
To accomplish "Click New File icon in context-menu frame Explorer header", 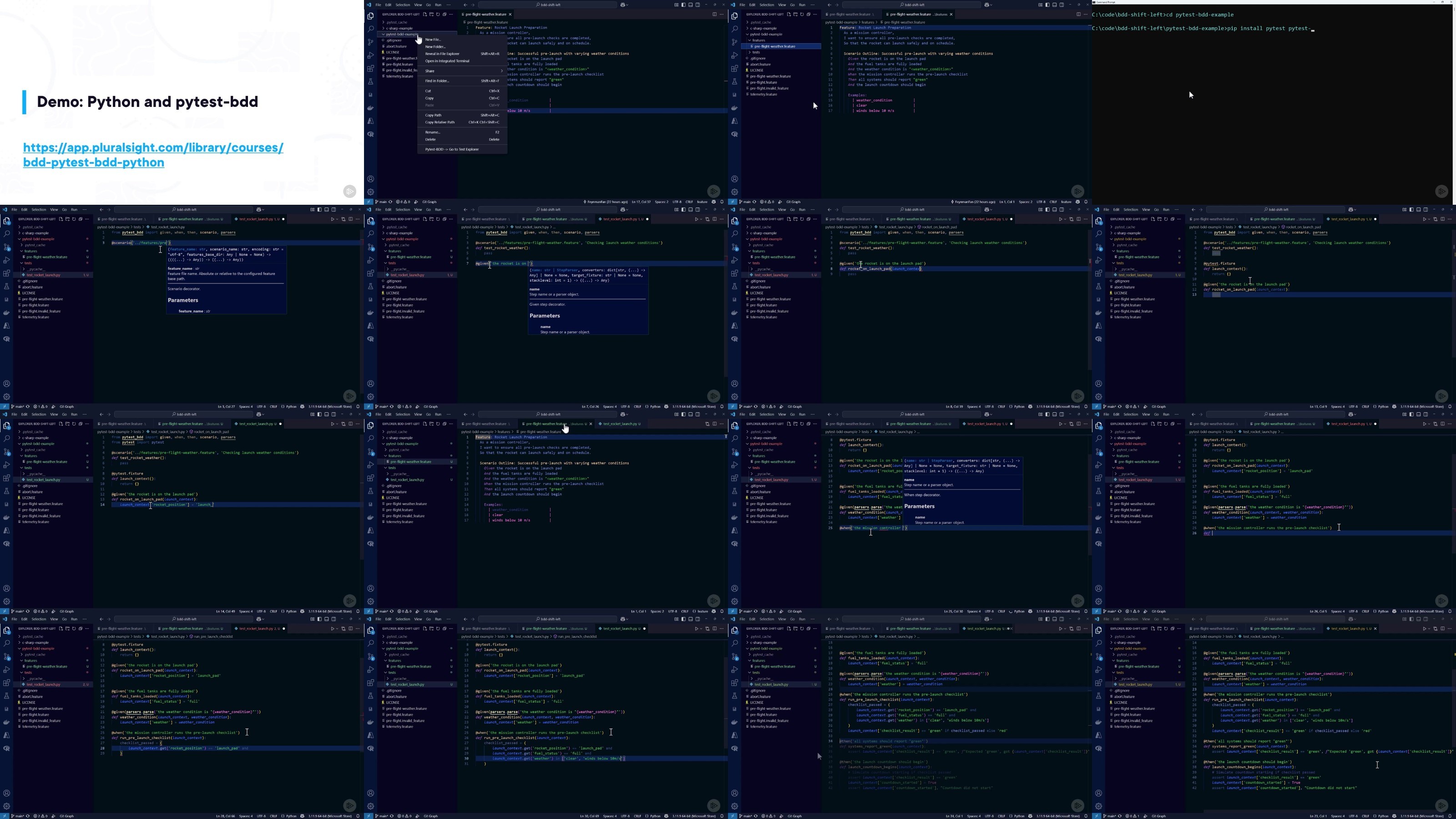I will click(425, 14).
